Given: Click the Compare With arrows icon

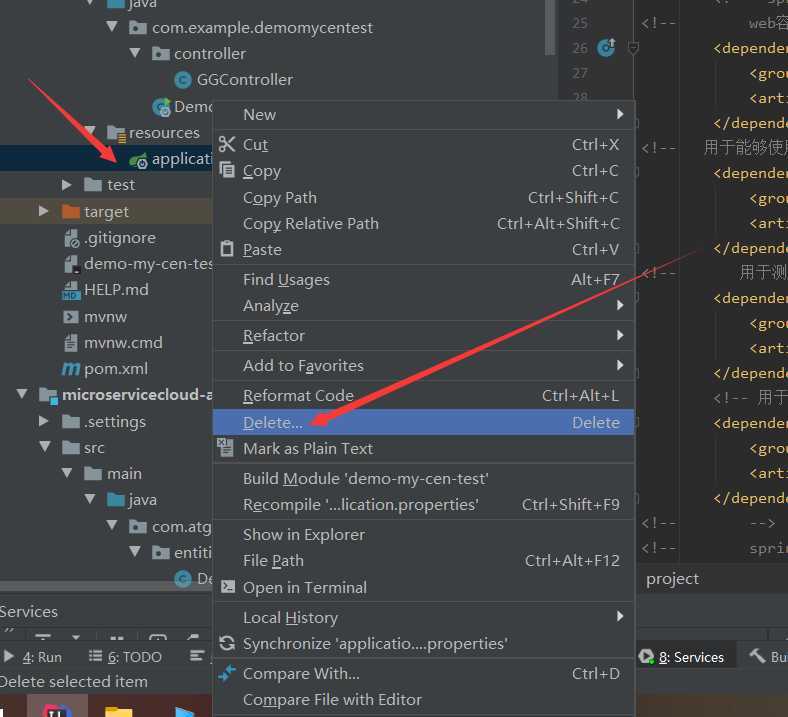Looking at the screenshot, I should coord(227,673).
